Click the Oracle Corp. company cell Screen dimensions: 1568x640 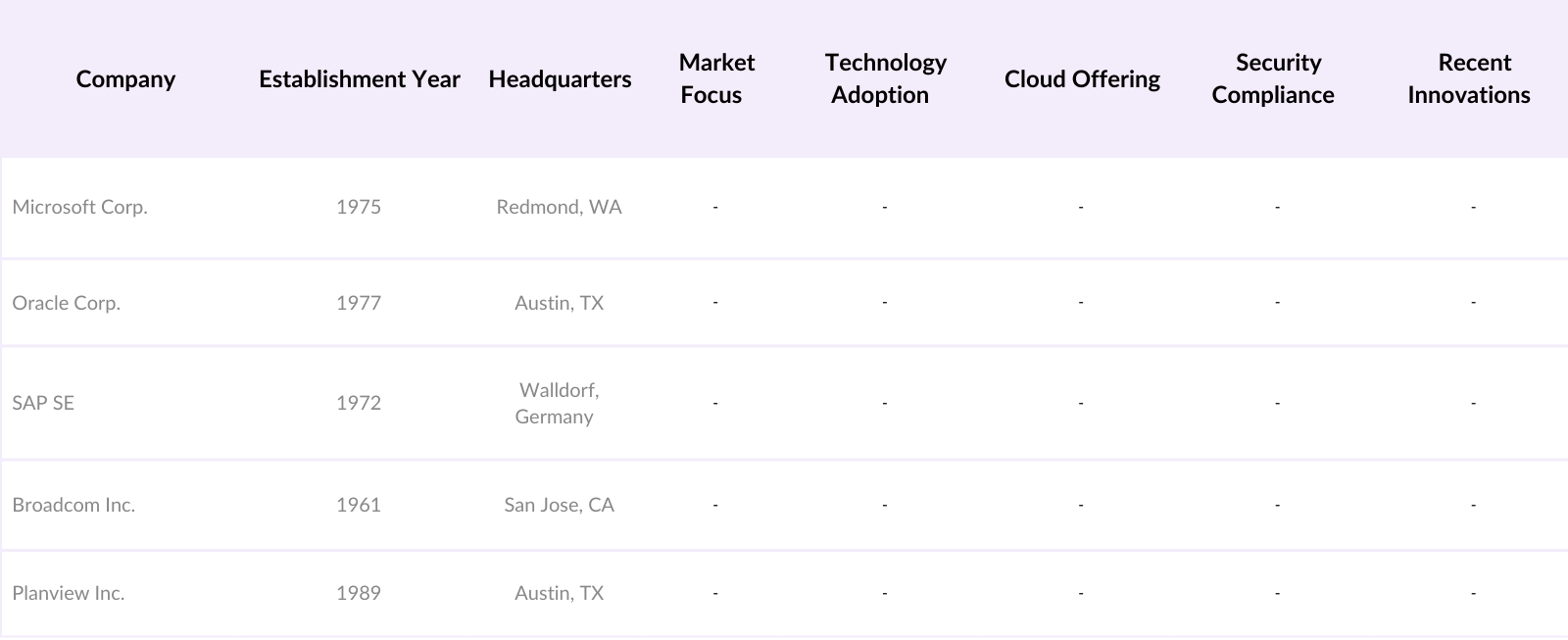(x=67, y=303)
